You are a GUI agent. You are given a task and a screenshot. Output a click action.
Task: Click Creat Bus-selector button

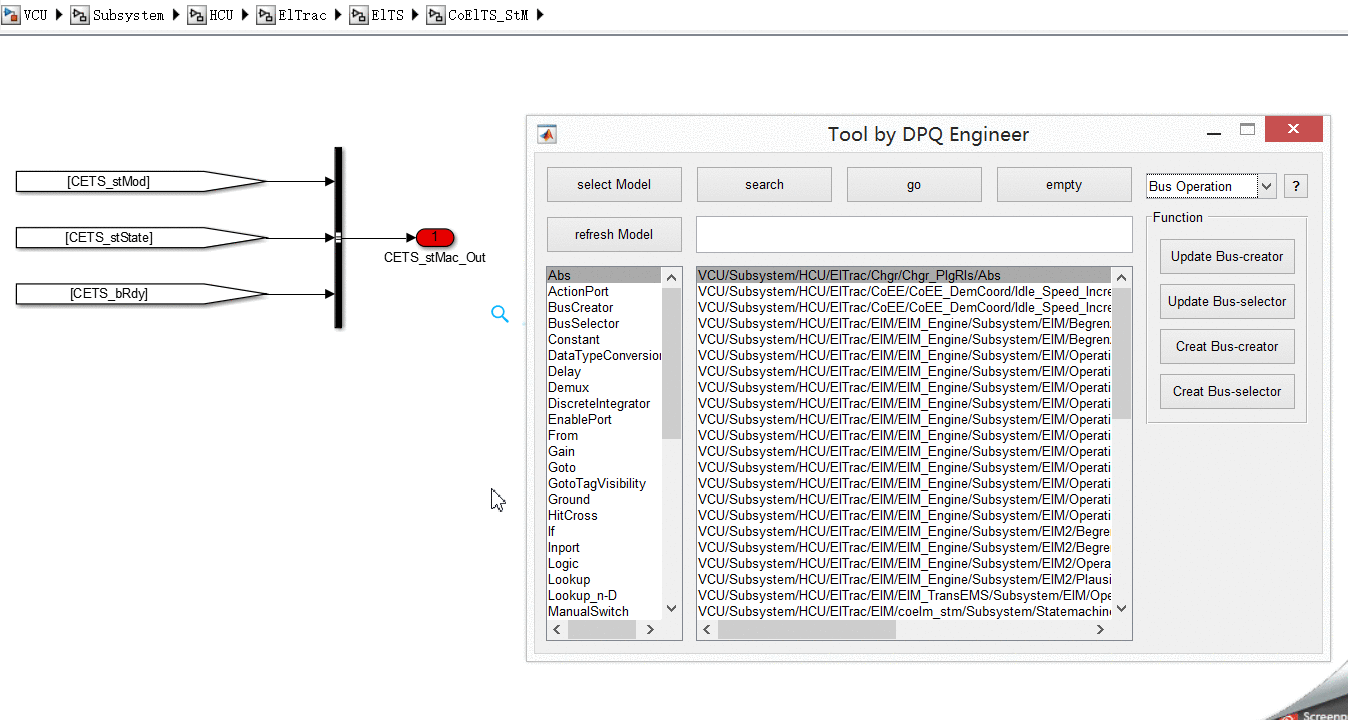(x=1227, y=391)
